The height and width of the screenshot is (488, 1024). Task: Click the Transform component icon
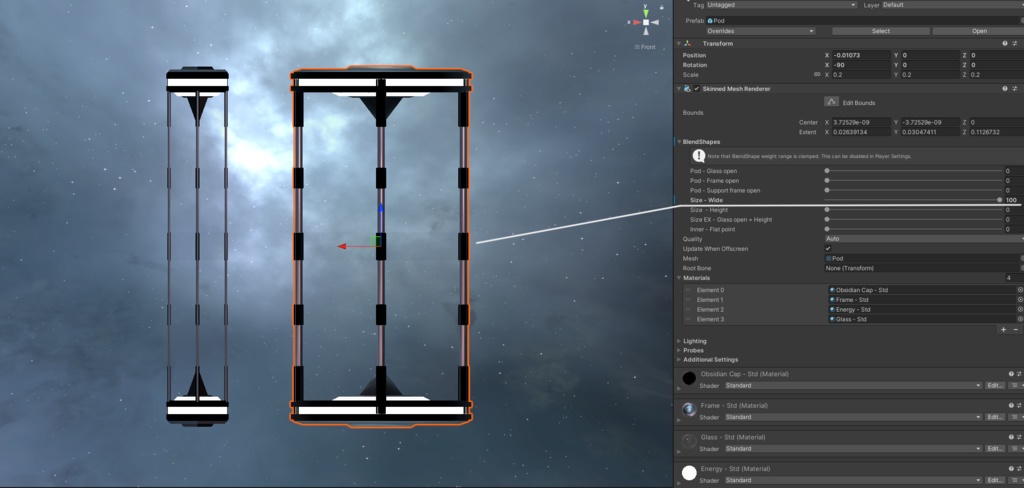click(x=688, y=44)
